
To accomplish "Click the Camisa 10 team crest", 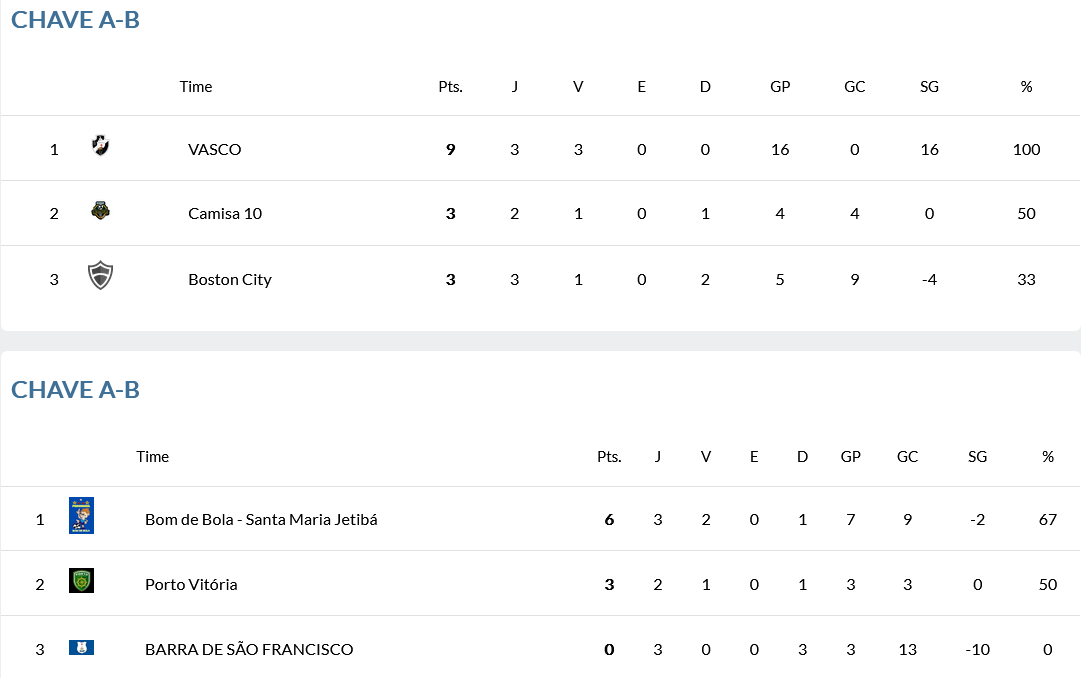I will (x=100, y=211).
